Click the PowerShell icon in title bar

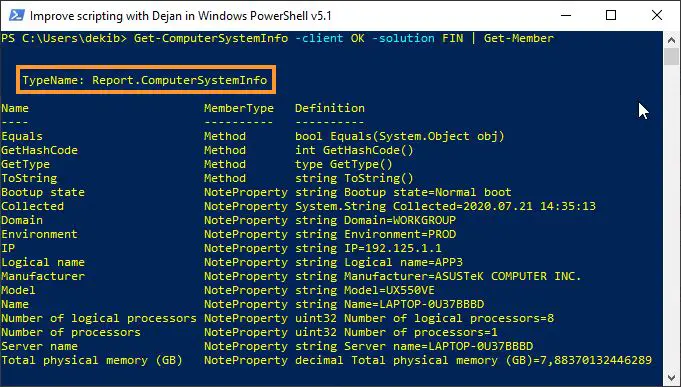[x=17, y=16]
